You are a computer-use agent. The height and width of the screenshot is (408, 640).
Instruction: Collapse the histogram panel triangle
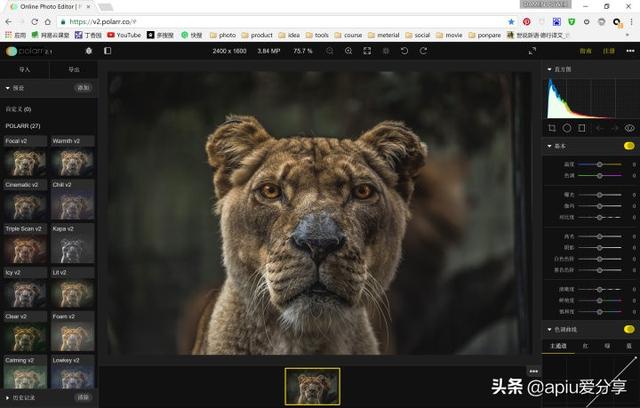click(x=549, y=69)
